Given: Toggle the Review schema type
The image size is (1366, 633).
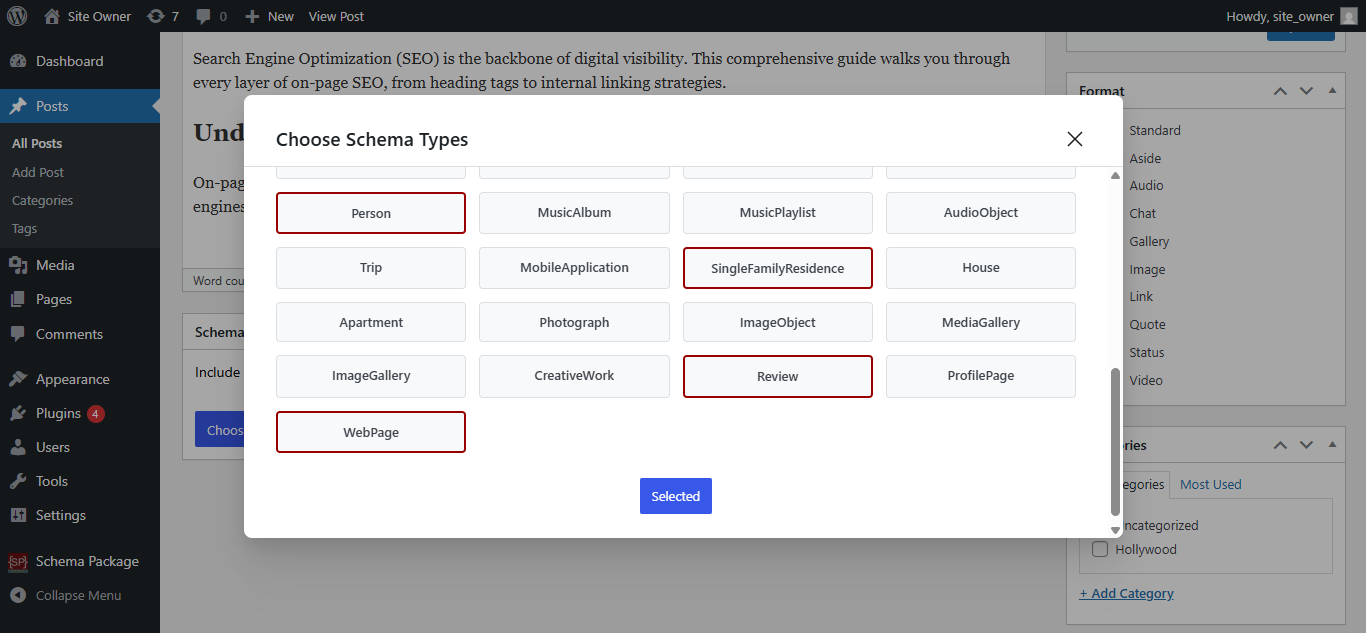Looking at the screenshot, I should 777,377.
